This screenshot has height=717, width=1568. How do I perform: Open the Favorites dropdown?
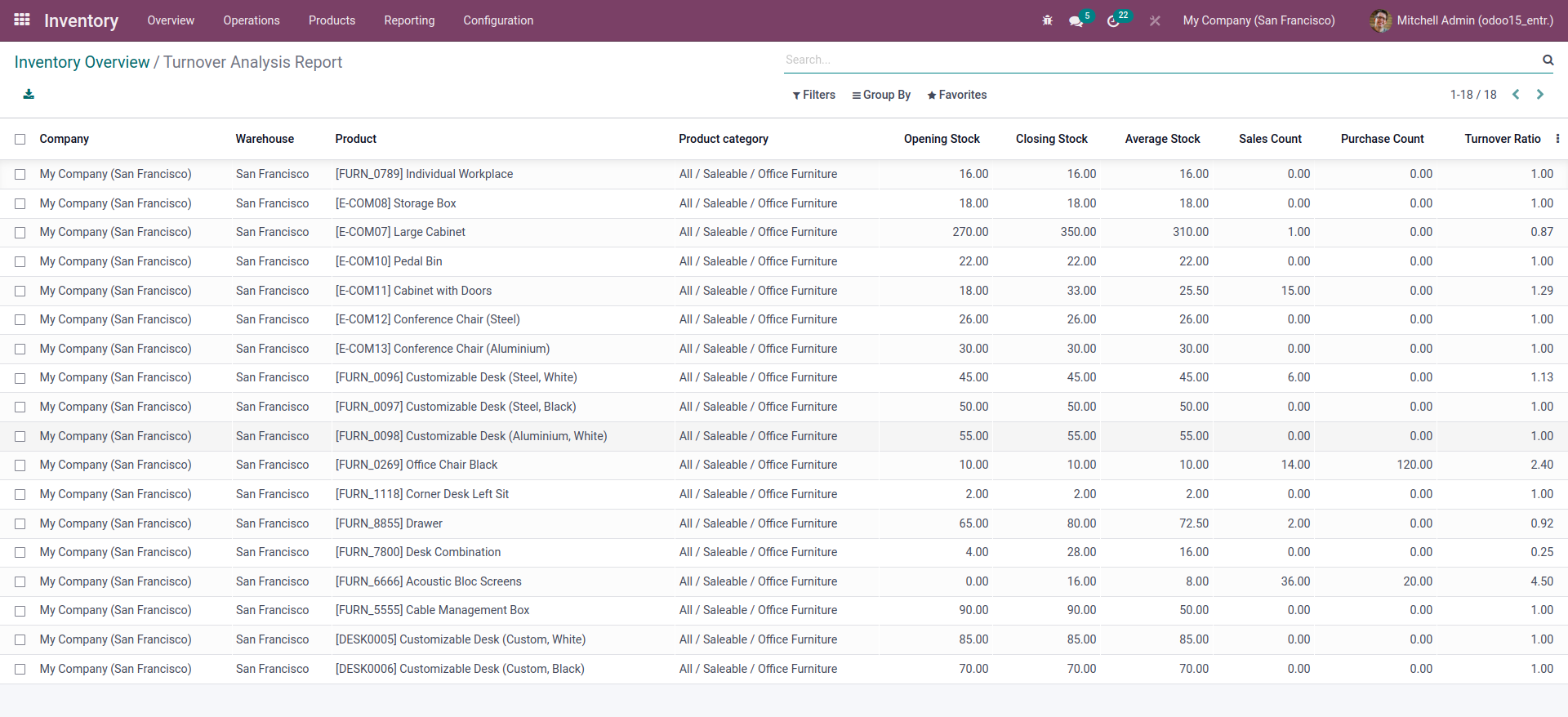point(957,95)
